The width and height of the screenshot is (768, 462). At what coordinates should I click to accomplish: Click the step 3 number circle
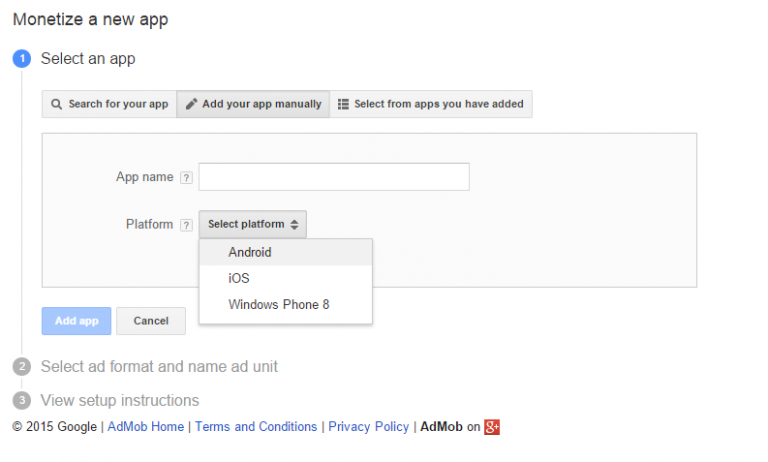(22, 401)
